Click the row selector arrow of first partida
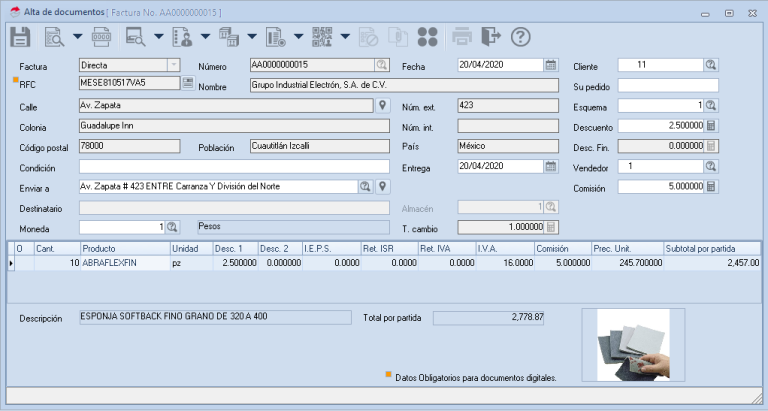Image resolution: width=768 pixels, height=411 pixels. [11, 263]
